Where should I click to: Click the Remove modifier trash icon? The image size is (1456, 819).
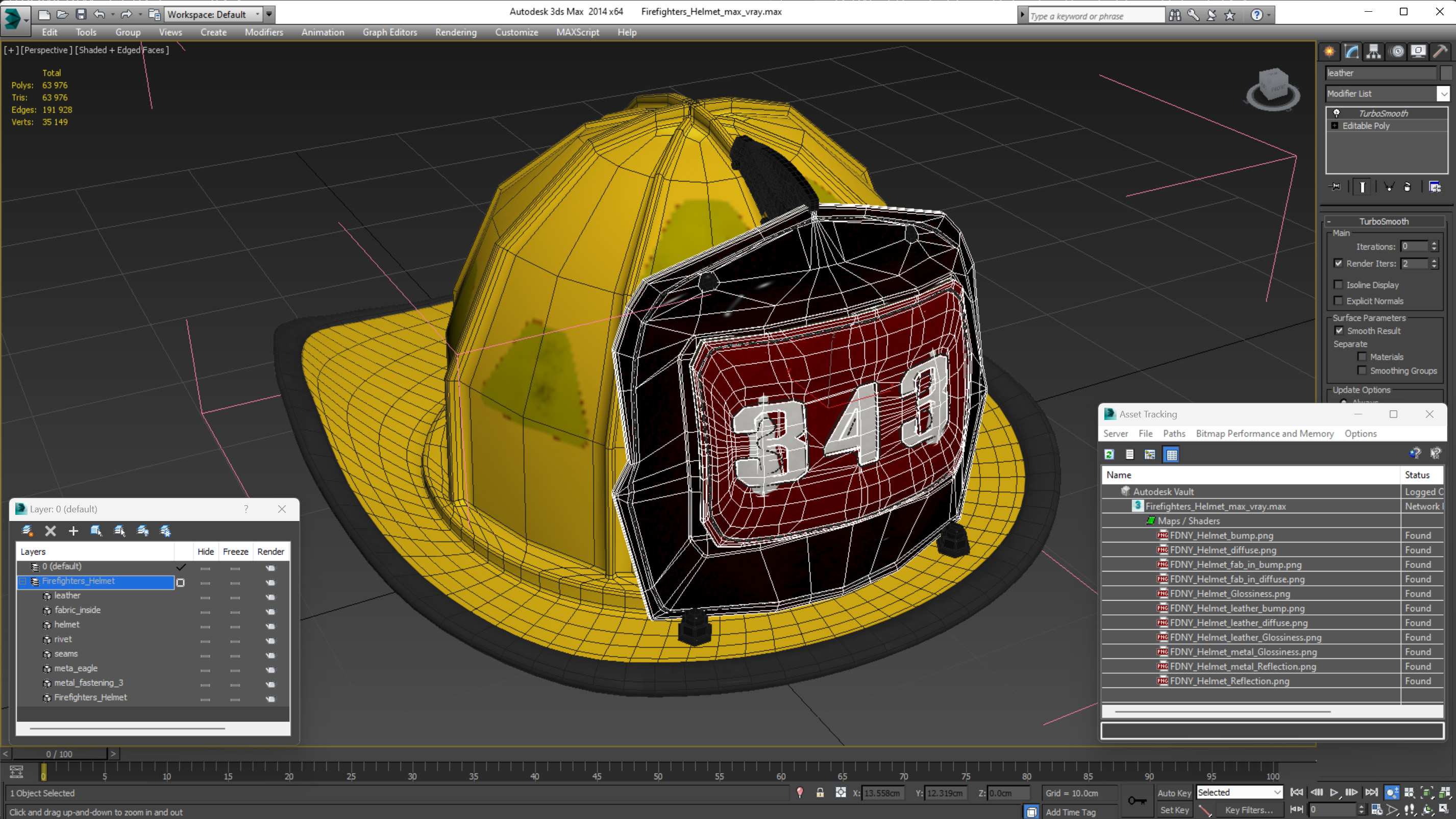(x=1408, y=187)
